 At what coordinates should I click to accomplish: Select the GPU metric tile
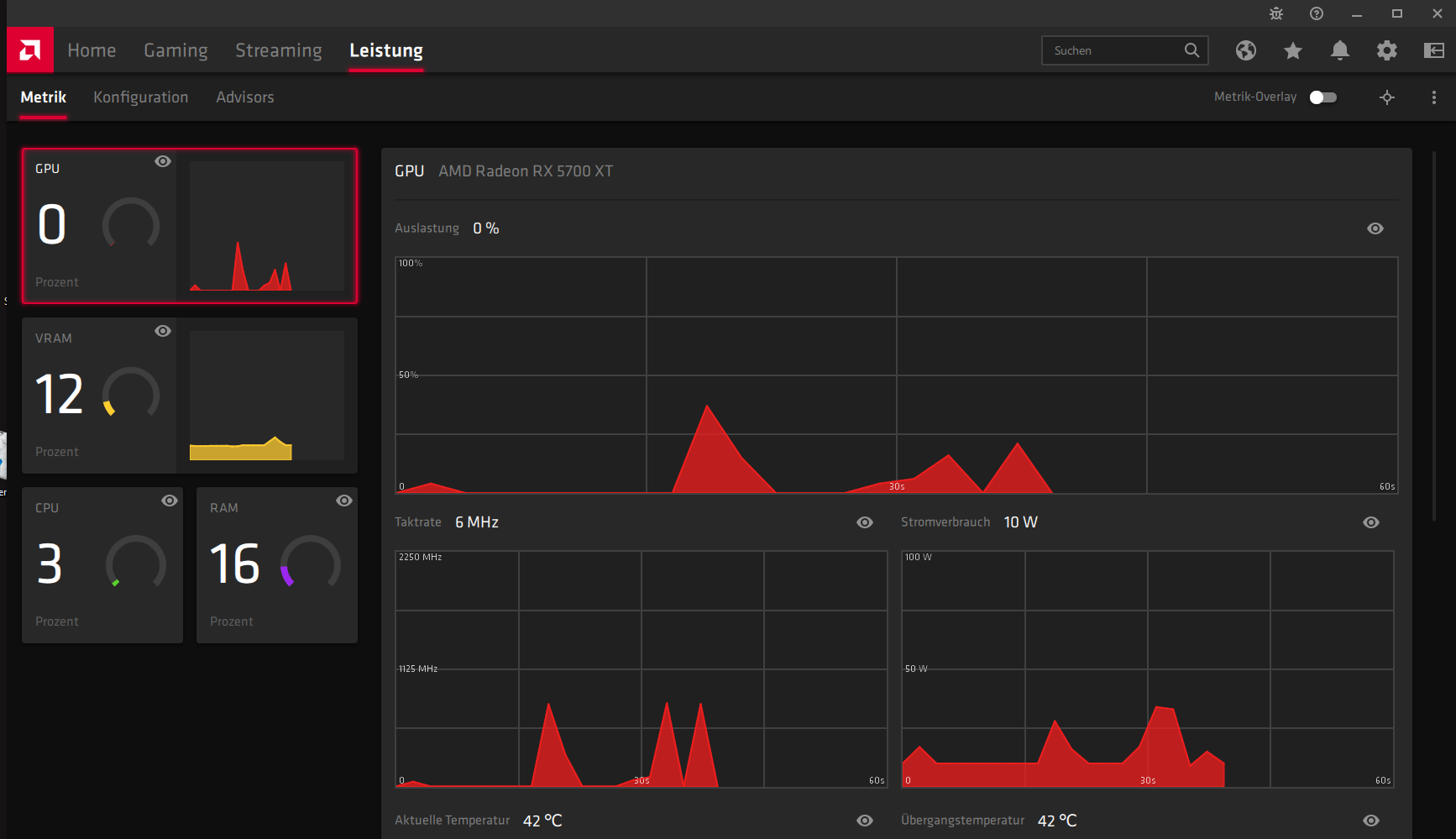190,226
